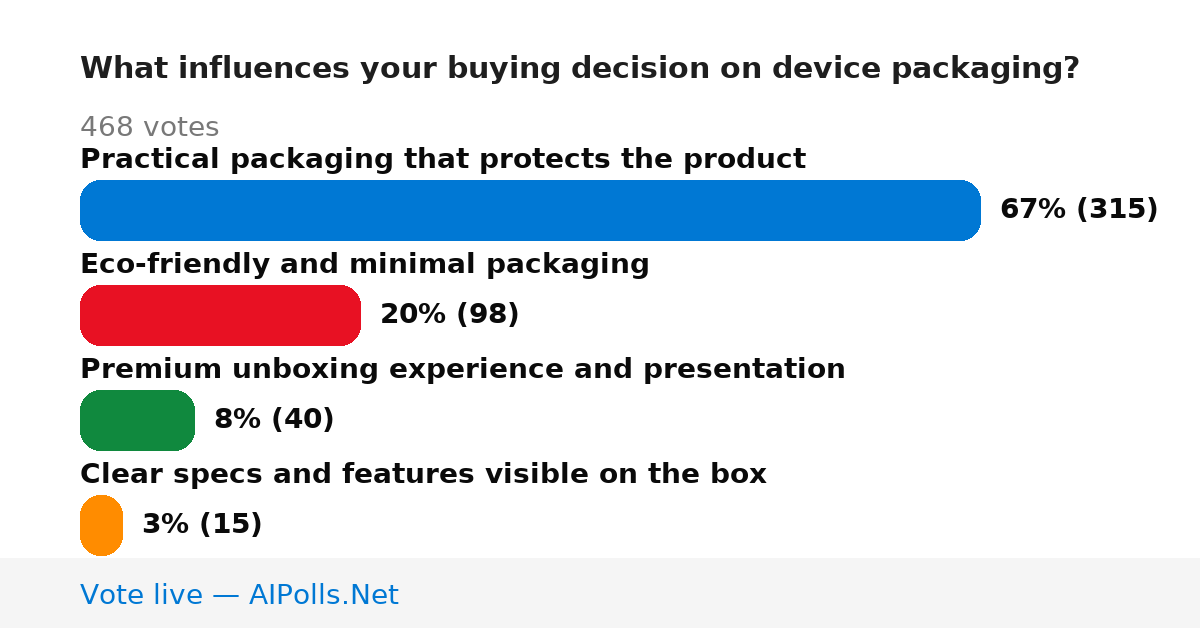
Task: Click the red 20% poll bar
Action: click(220, 315)
